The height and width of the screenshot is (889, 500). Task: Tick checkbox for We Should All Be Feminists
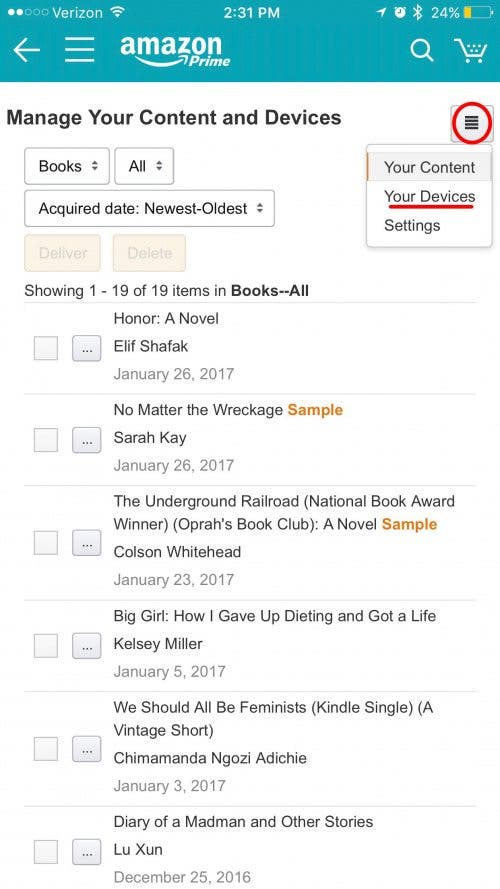tap(46, 748)
